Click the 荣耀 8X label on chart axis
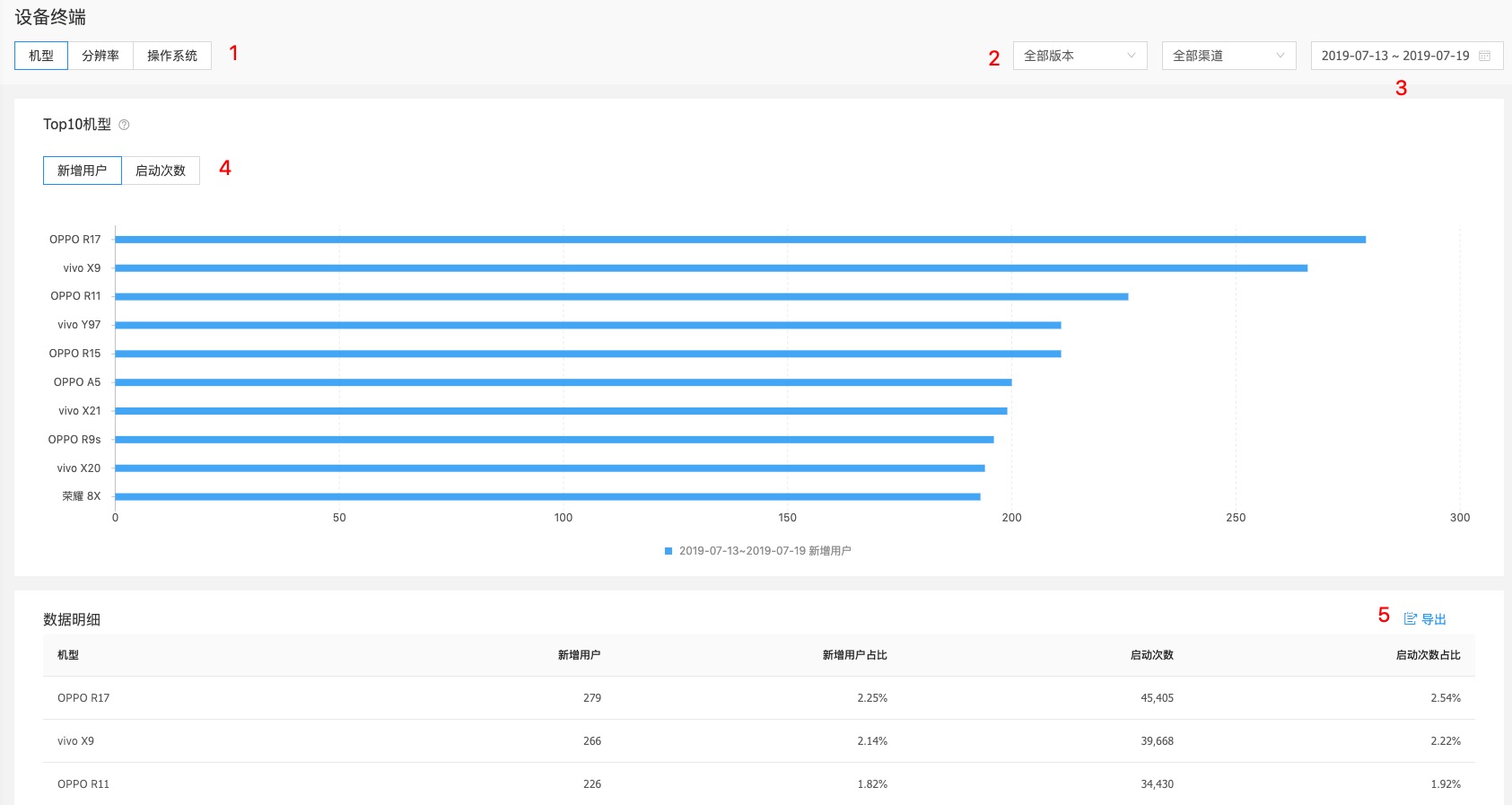The height and width of the screenshot is (805, 1512). pyautogui.click(x=82, y=496)
